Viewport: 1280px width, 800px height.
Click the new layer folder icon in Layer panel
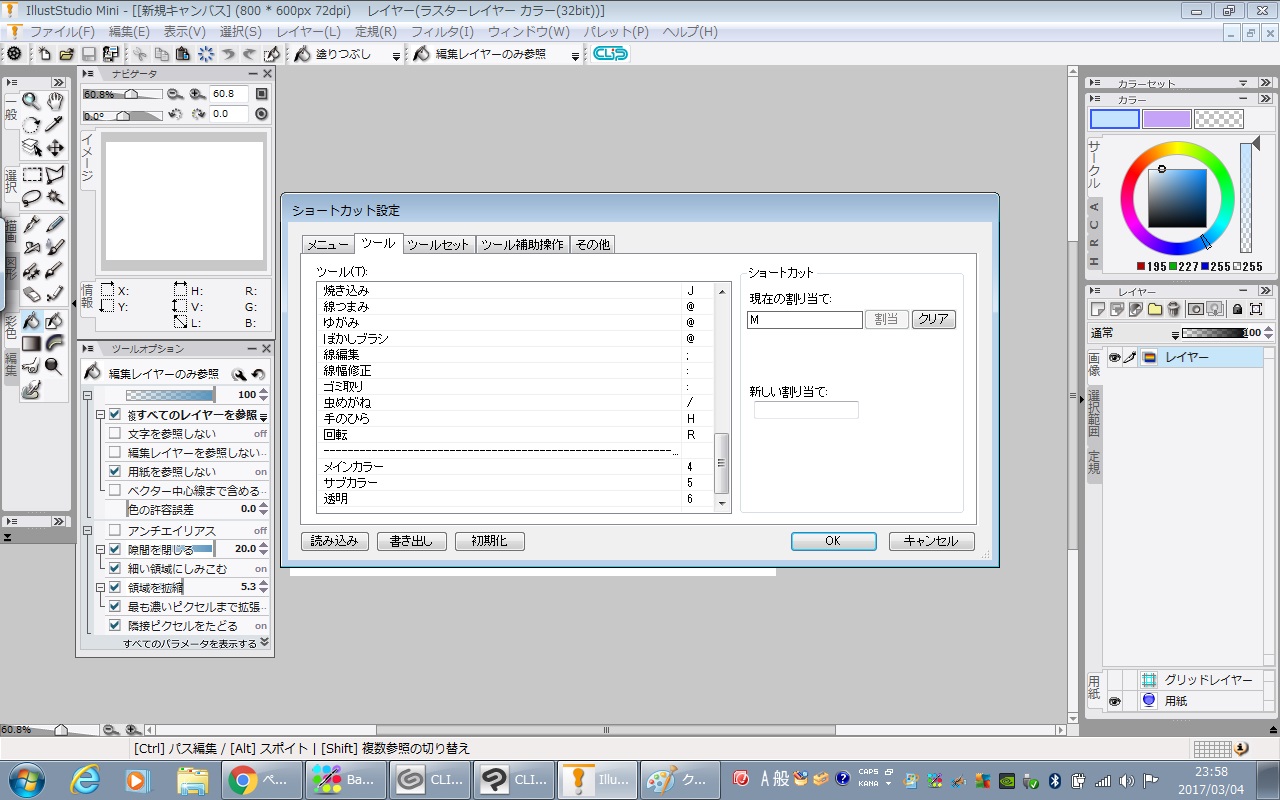tap(1155, 310)
